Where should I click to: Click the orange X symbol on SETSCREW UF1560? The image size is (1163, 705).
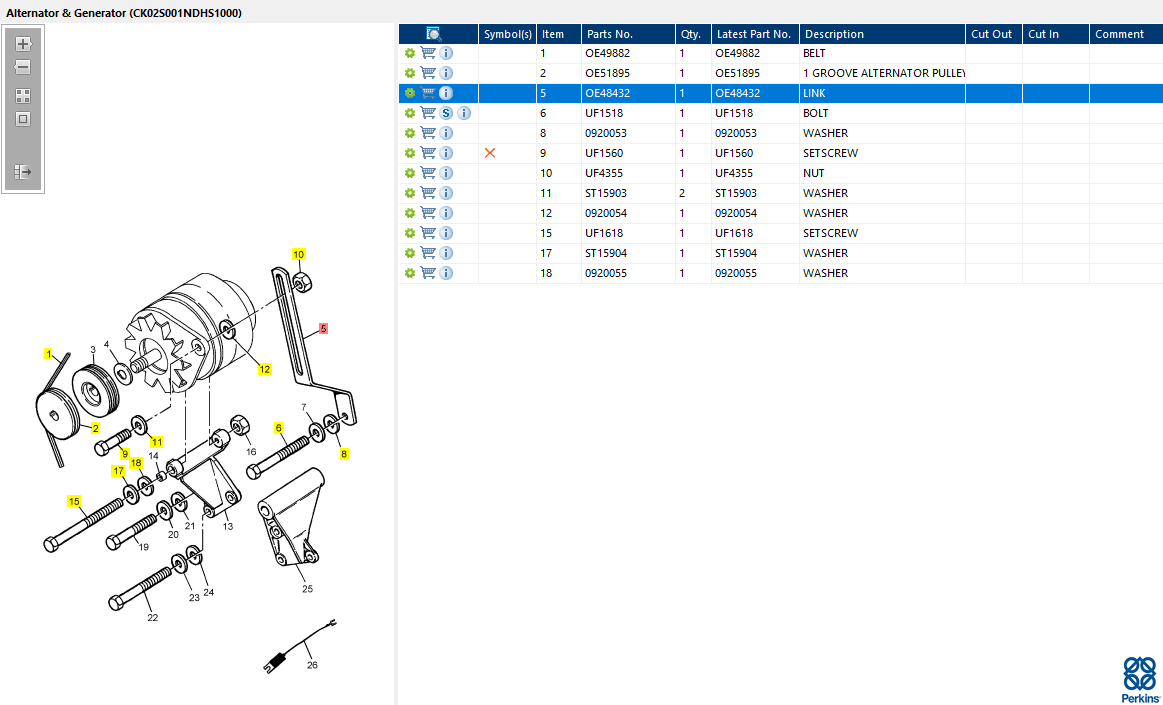coord(490,153)
